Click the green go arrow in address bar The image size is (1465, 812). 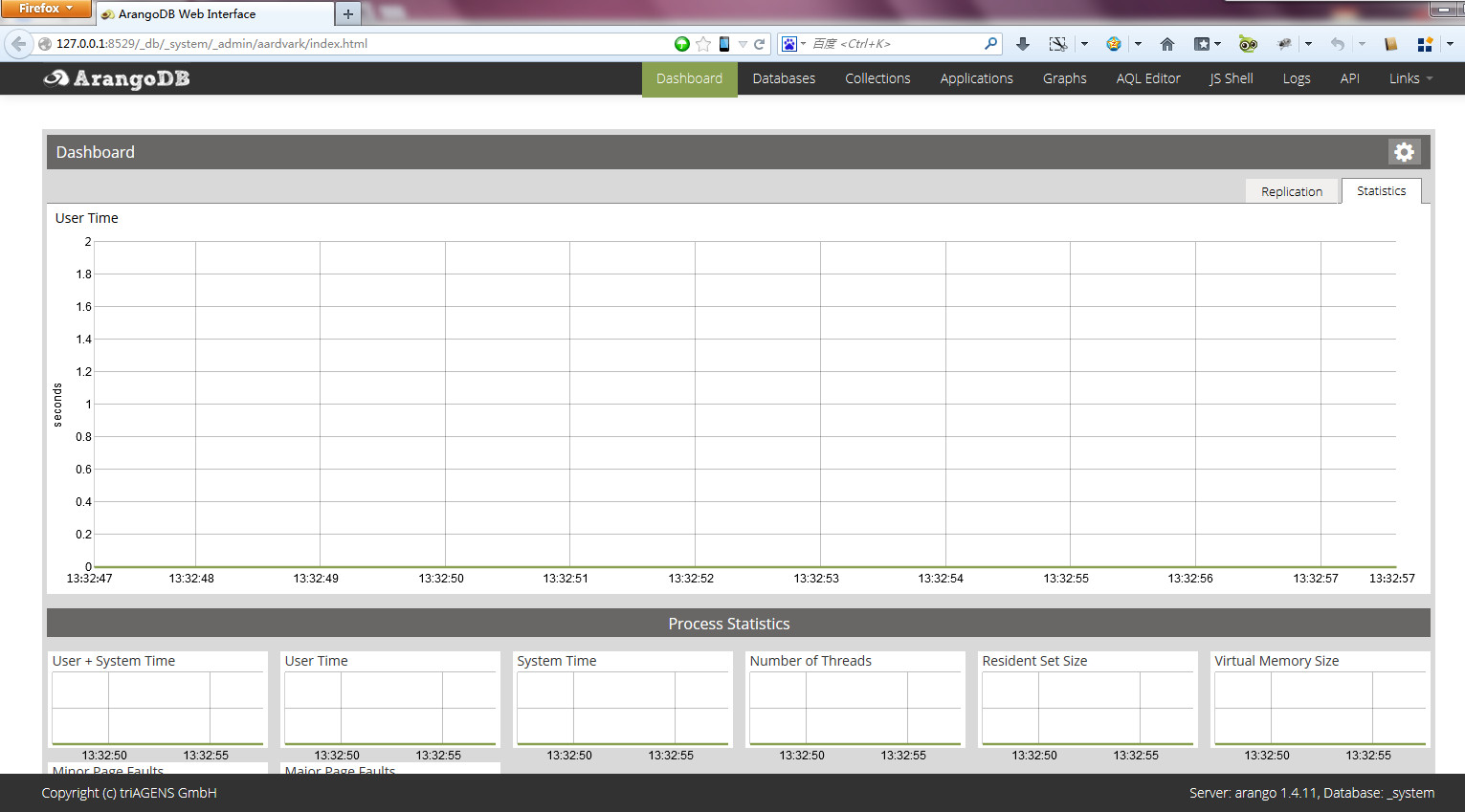(682, 44)
